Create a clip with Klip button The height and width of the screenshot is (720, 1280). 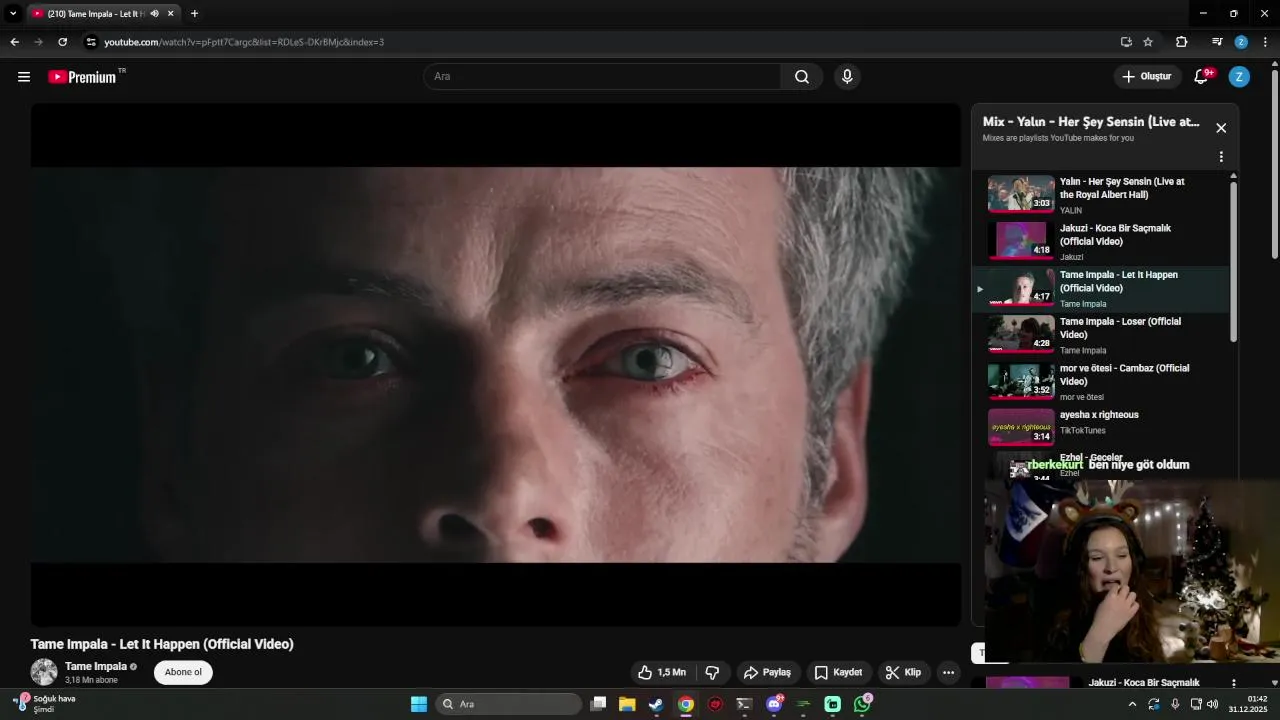pos(903,672)
